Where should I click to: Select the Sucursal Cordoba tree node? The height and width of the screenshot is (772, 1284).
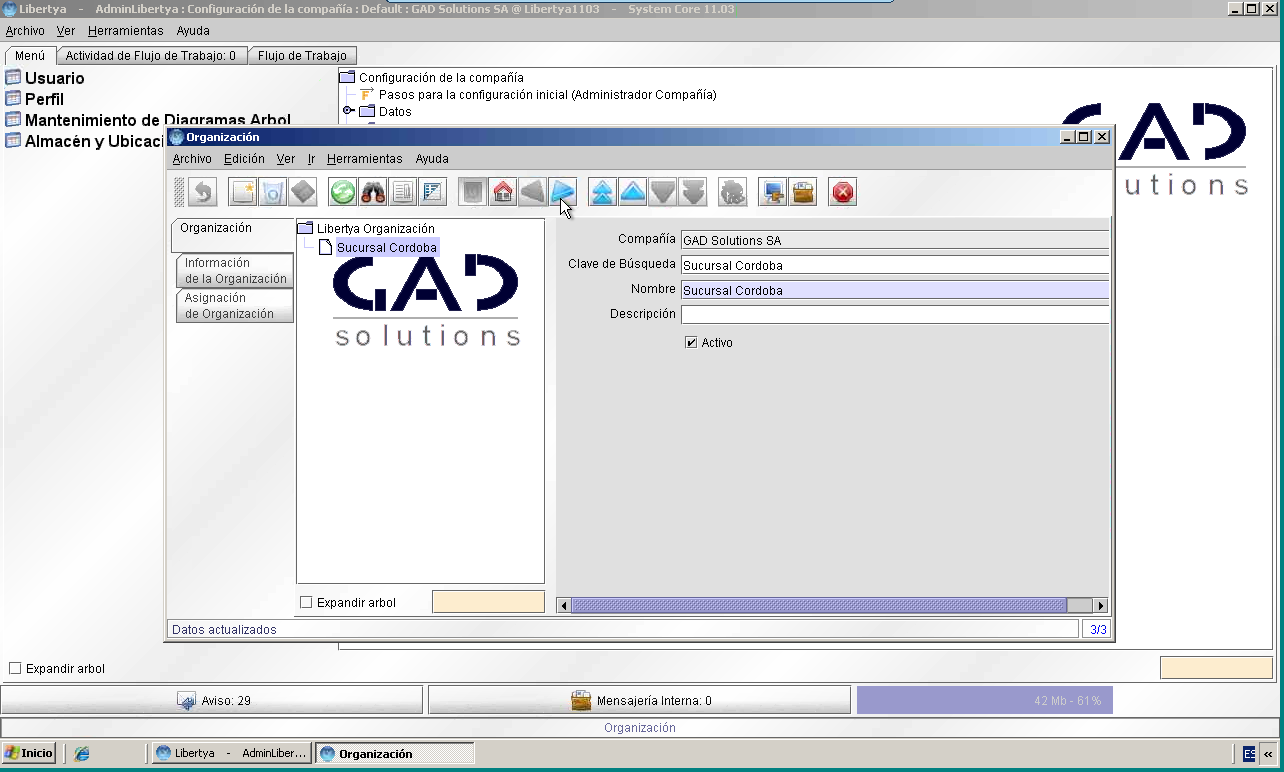[386, 248]
